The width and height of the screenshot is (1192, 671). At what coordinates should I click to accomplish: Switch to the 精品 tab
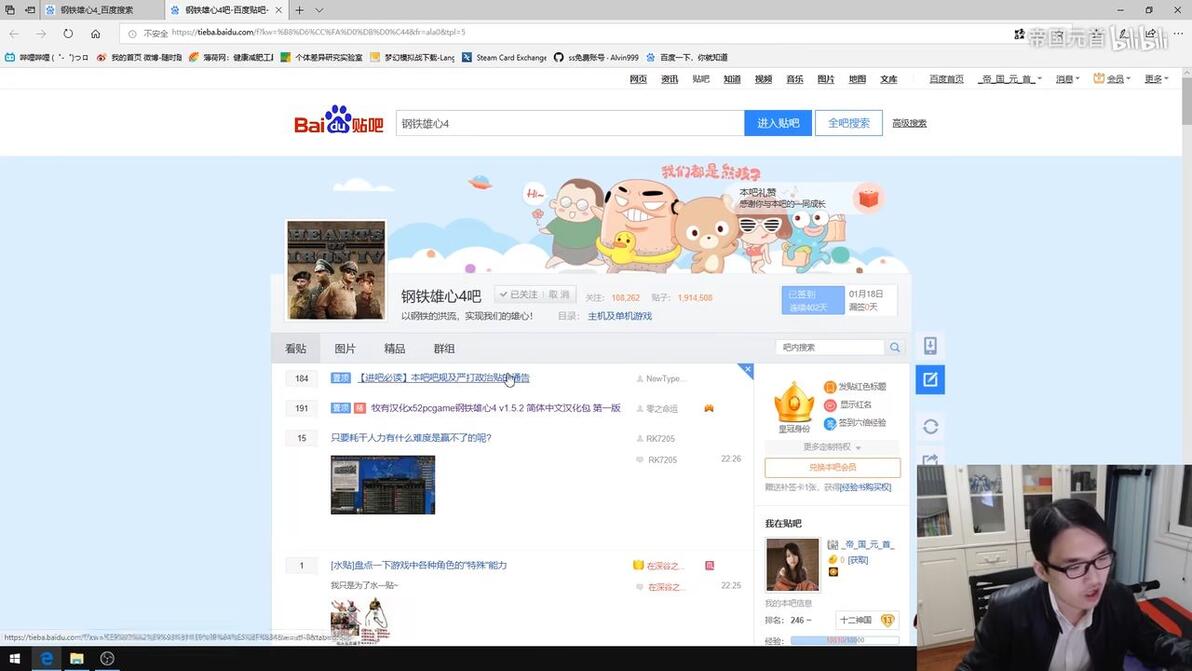click(x=395, y=349)
